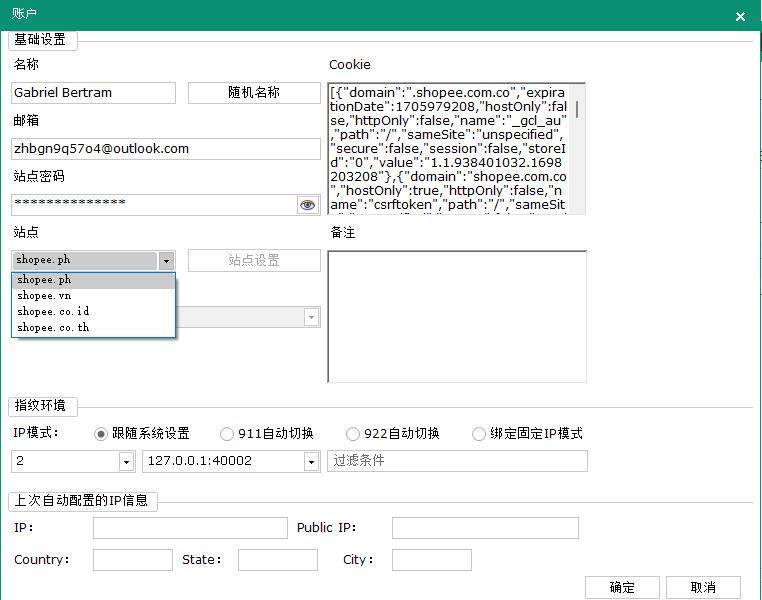762x600 pixels.
Task: Select 922自动切换 radio option
Action: pos(353,434)
